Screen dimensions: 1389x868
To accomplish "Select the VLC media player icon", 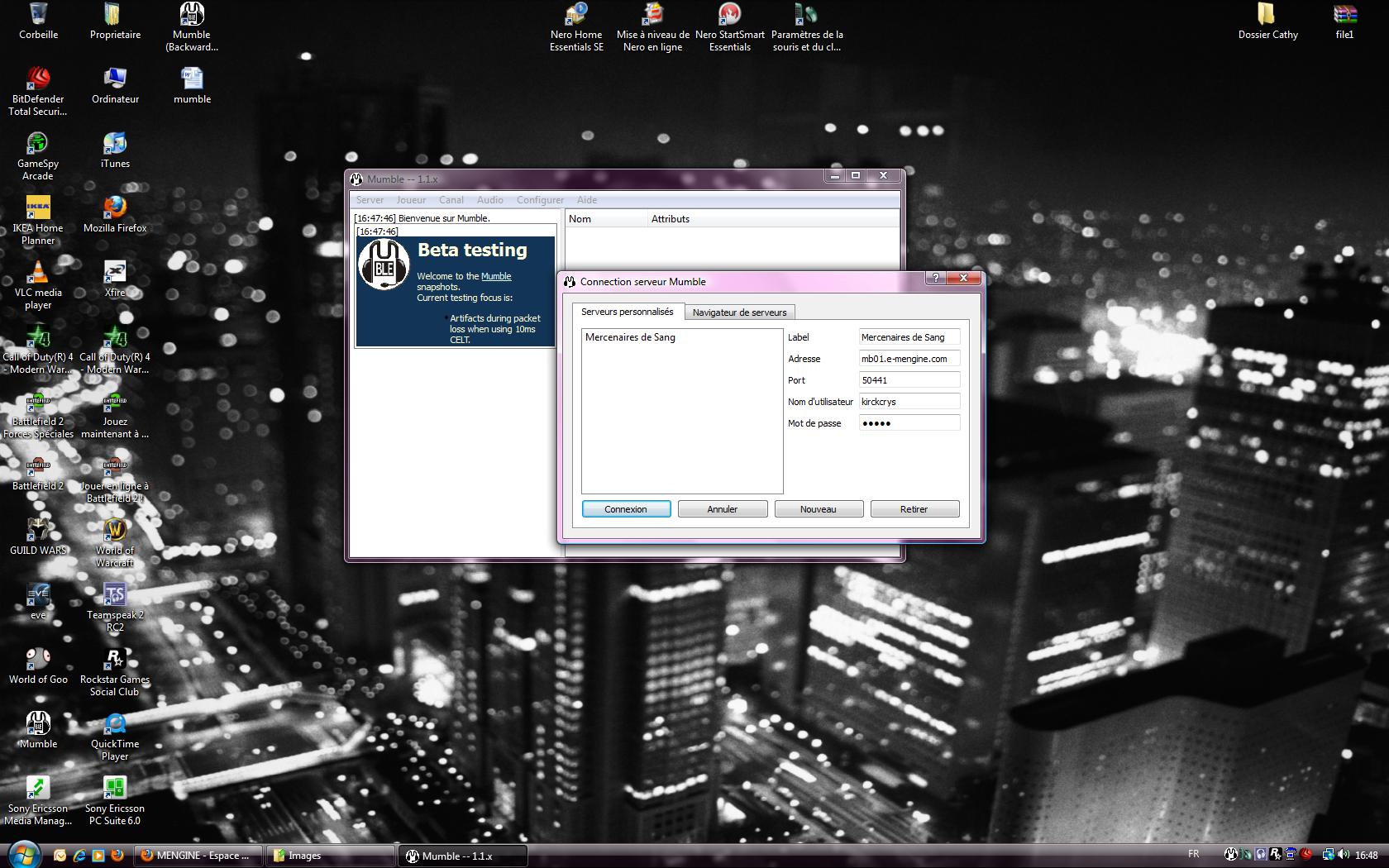I will click(x=38, y=285).
